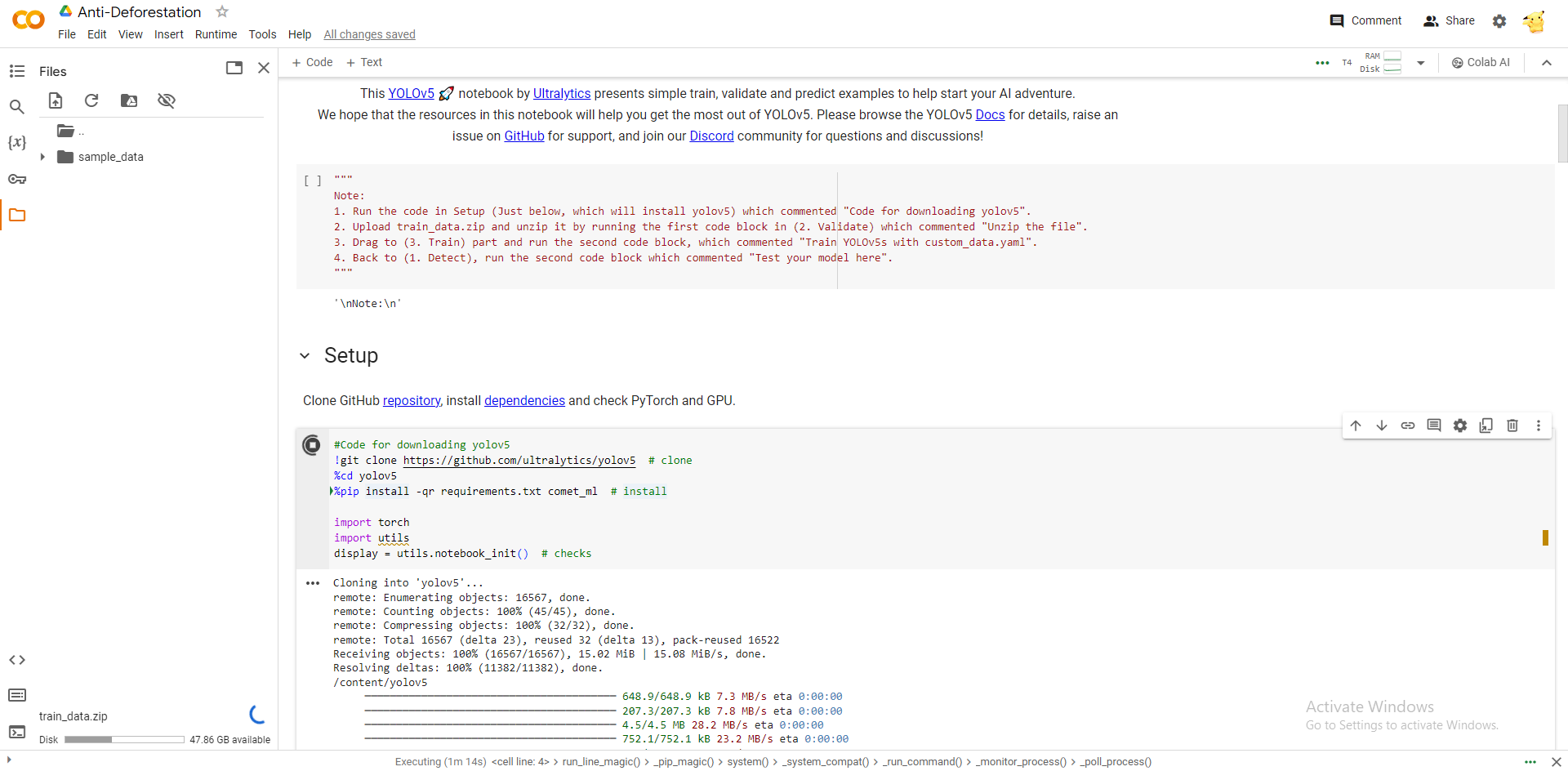Screen dimensions: 1568x771
Task: Open output options three dots
Action: click(x=313, y=583)
